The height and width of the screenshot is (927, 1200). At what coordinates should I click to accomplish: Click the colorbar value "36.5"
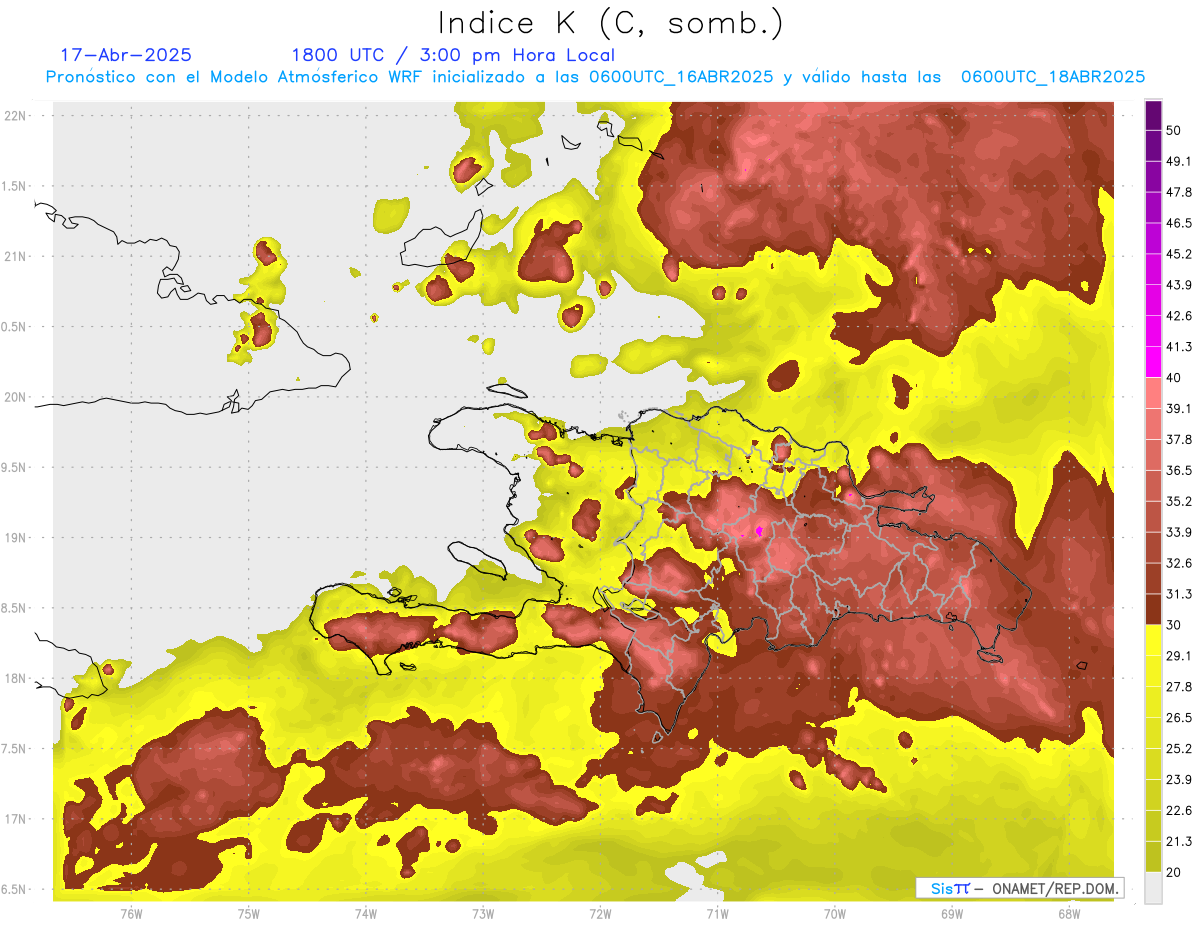tap(1178, 470)
